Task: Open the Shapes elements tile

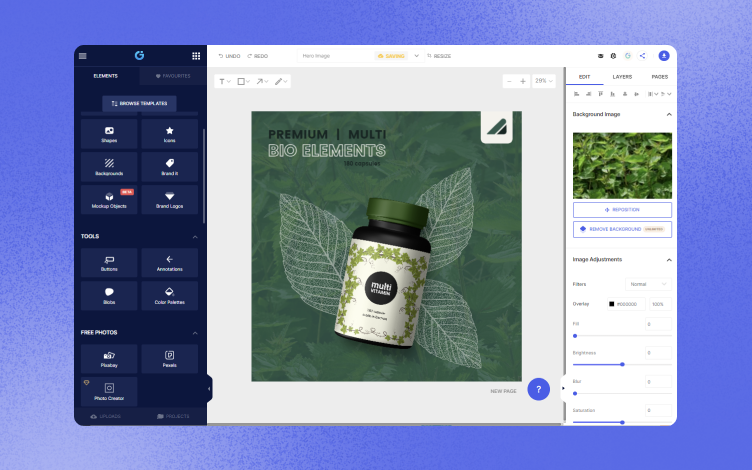Action: (109, 134)
